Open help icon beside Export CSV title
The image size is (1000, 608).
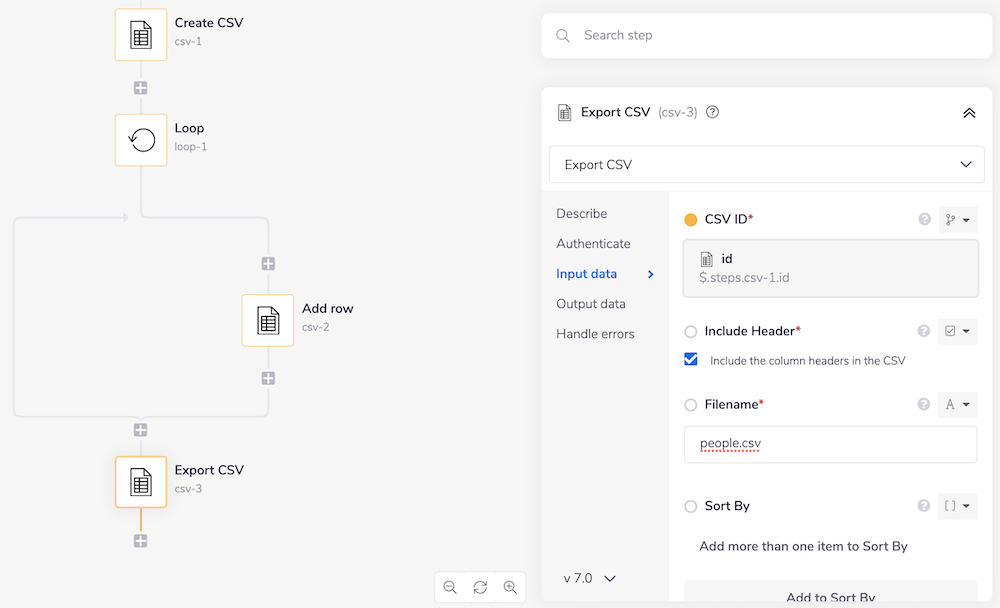713,113
